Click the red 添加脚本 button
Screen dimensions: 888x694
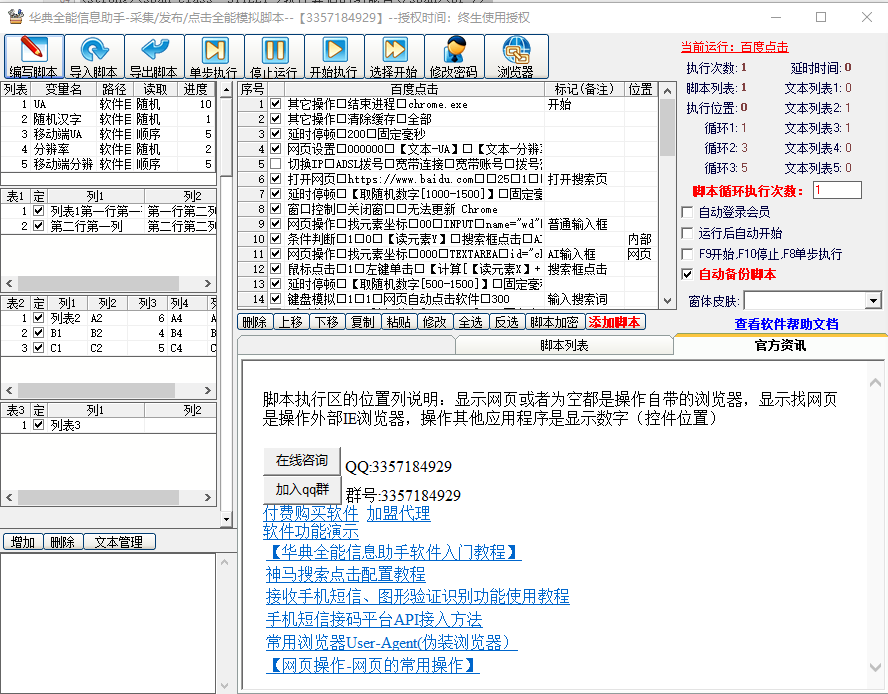pos(615,322)
